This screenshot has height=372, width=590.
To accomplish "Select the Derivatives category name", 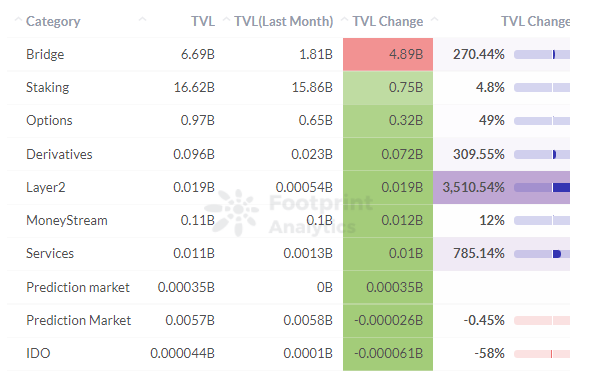I will click(x=59, y=154).
